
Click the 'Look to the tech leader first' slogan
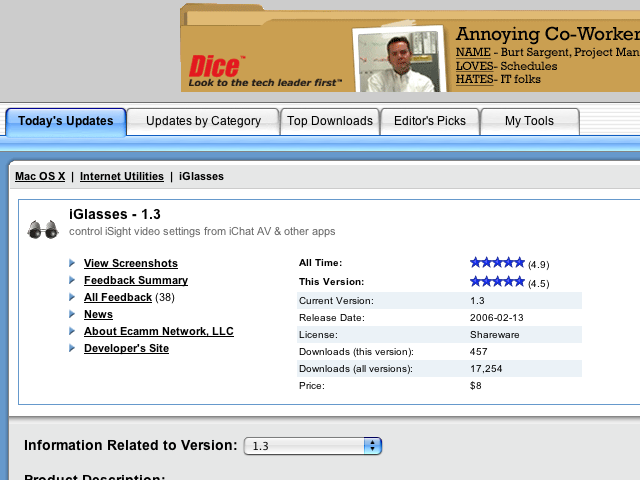point(265,83)
